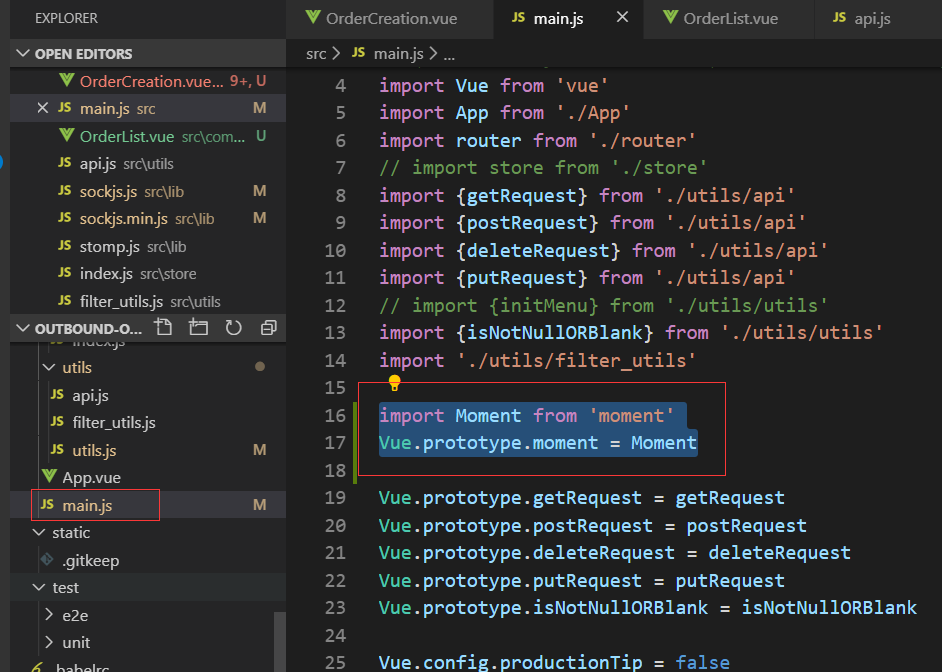Open sockjs.js in Open Editors
Image resolution: width=942 pixels, height=672 pixels.
[148, 191]
